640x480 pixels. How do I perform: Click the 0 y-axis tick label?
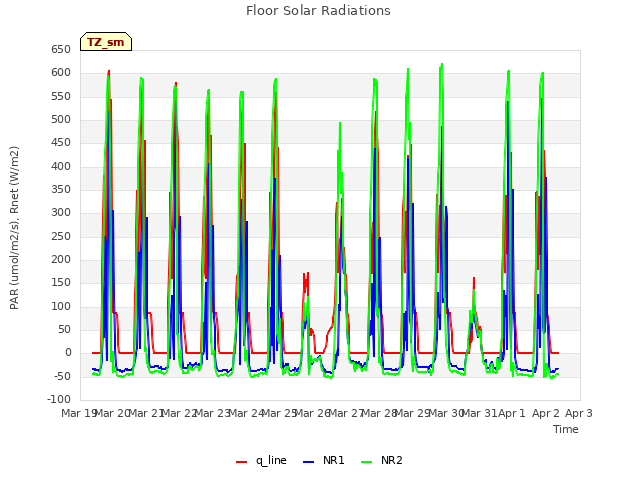coord(68,353)
